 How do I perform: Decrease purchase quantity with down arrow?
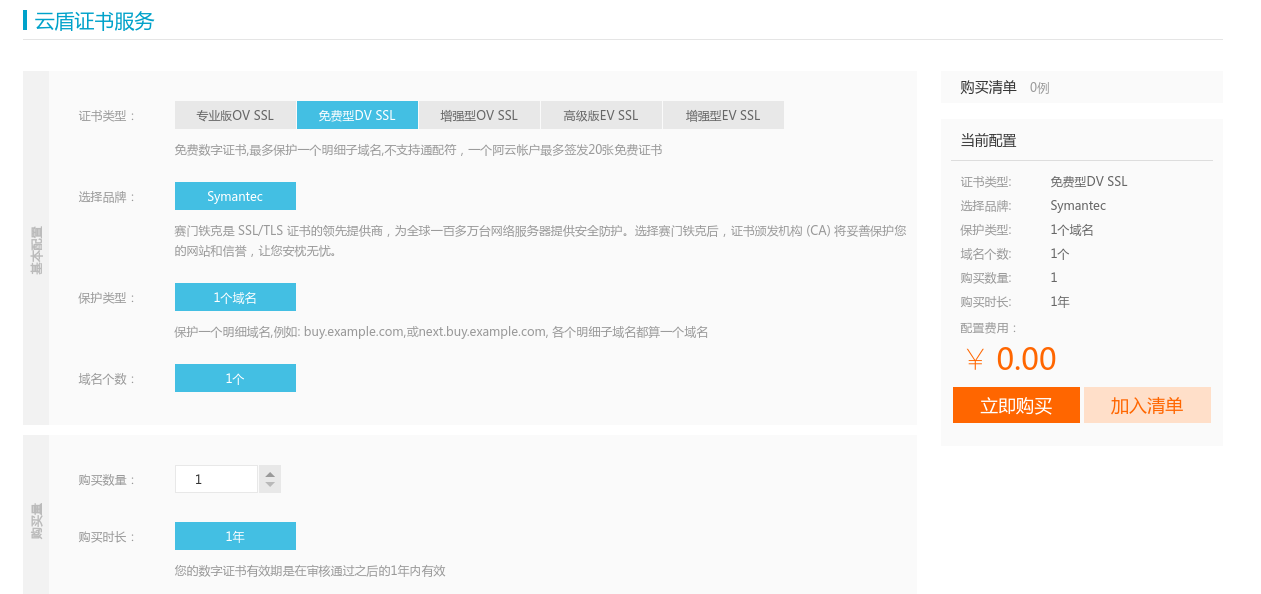[268, 484]
